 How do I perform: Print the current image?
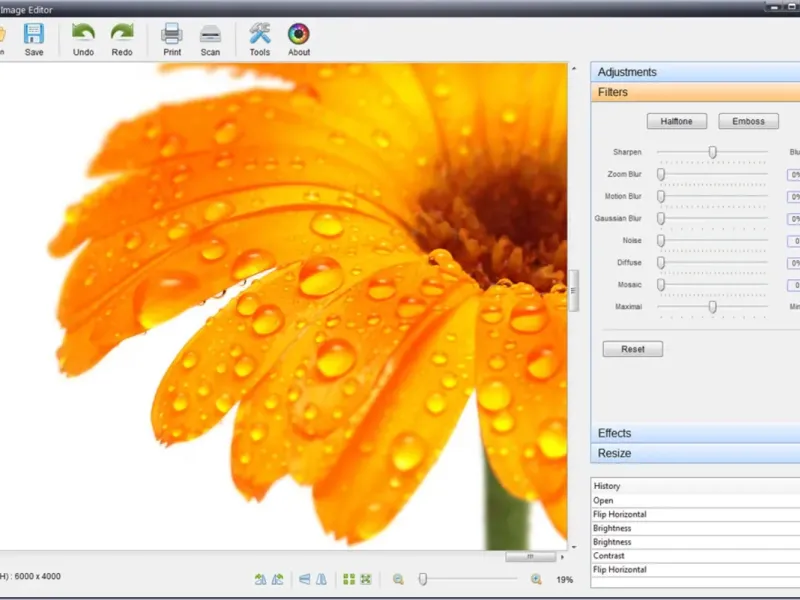point(172,35)
